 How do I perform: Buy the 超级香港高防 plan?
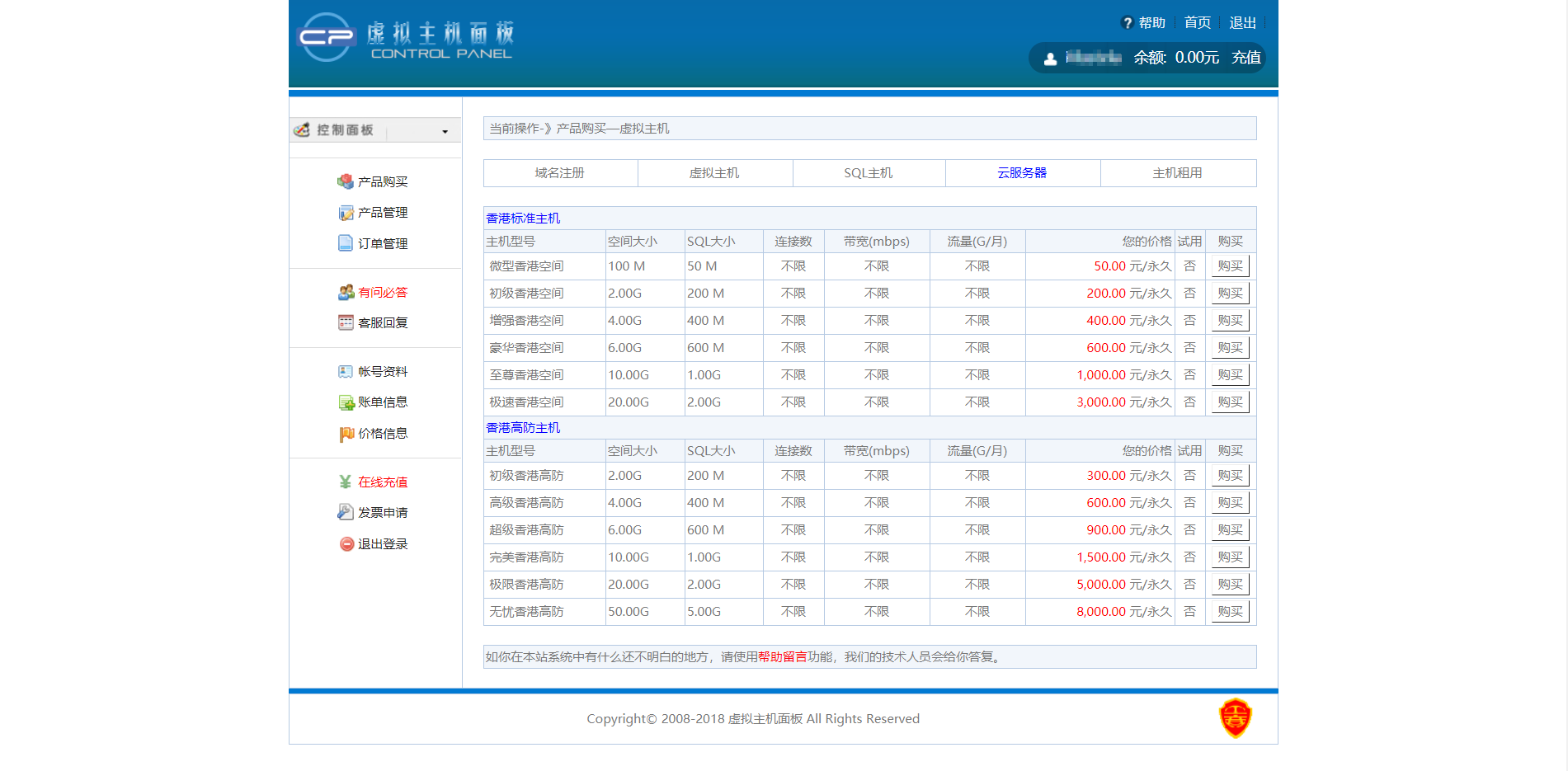[1230, 530]
